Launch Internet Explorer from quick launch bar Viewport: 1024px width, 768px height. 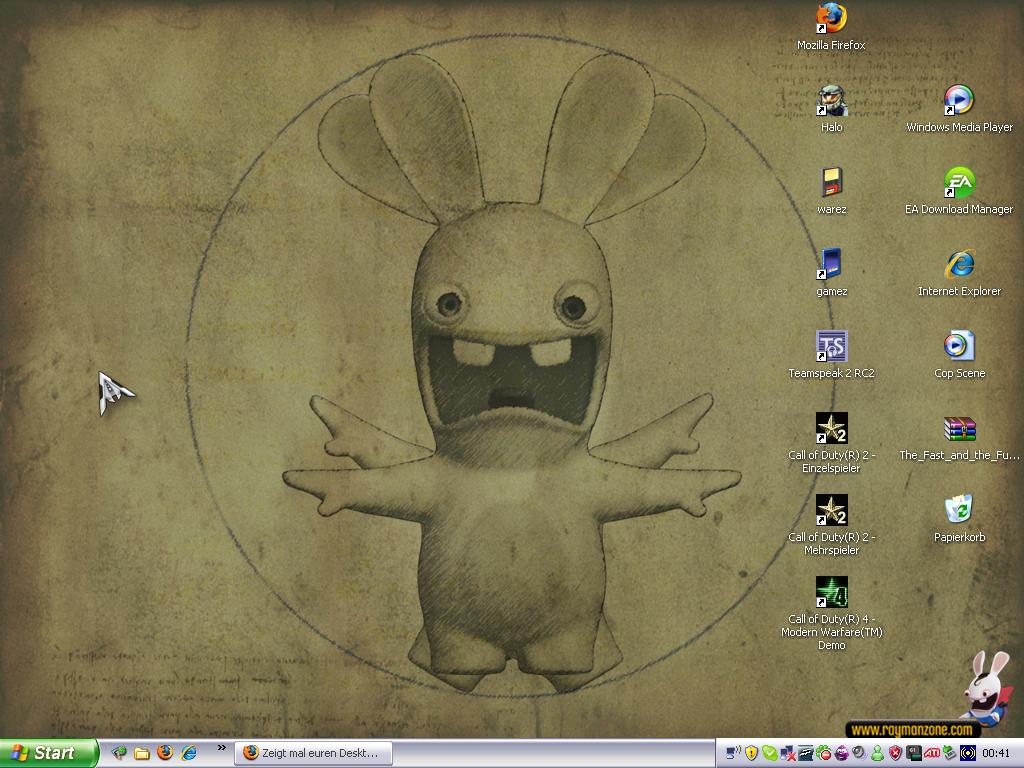189,753
